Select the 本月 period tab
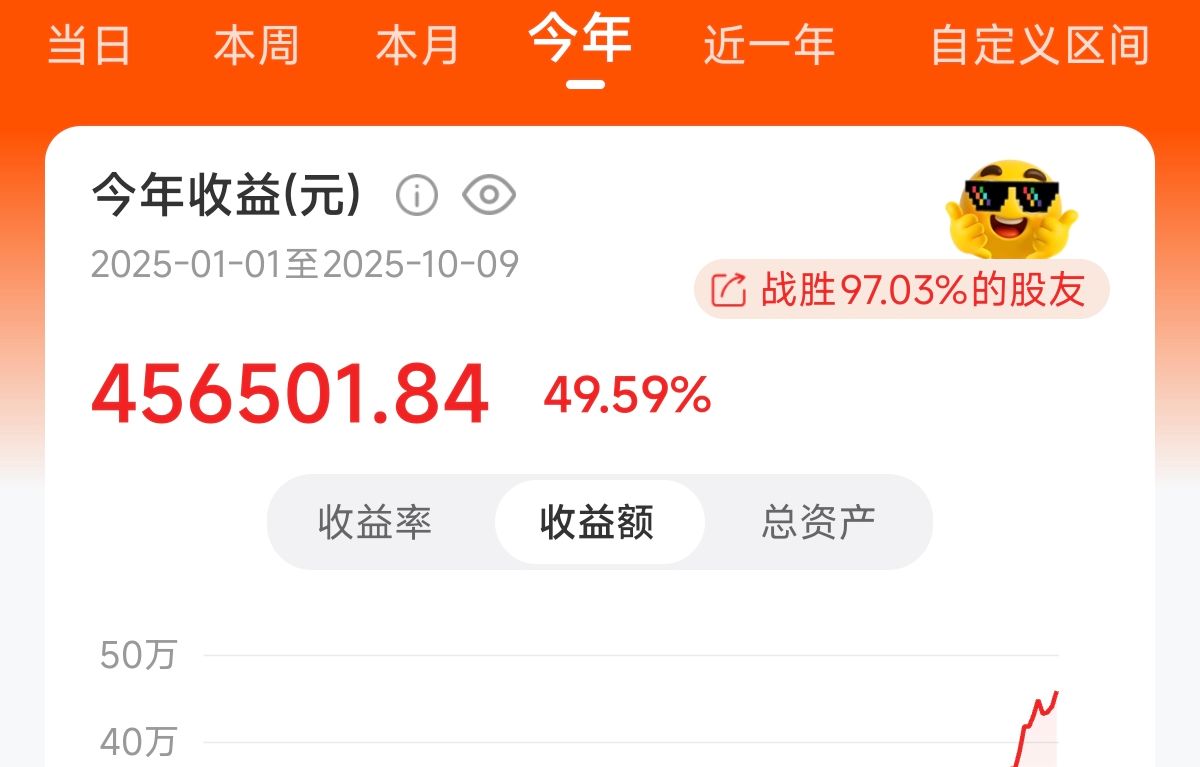This screenshot has width=1200, height=767. pos(418,46)
